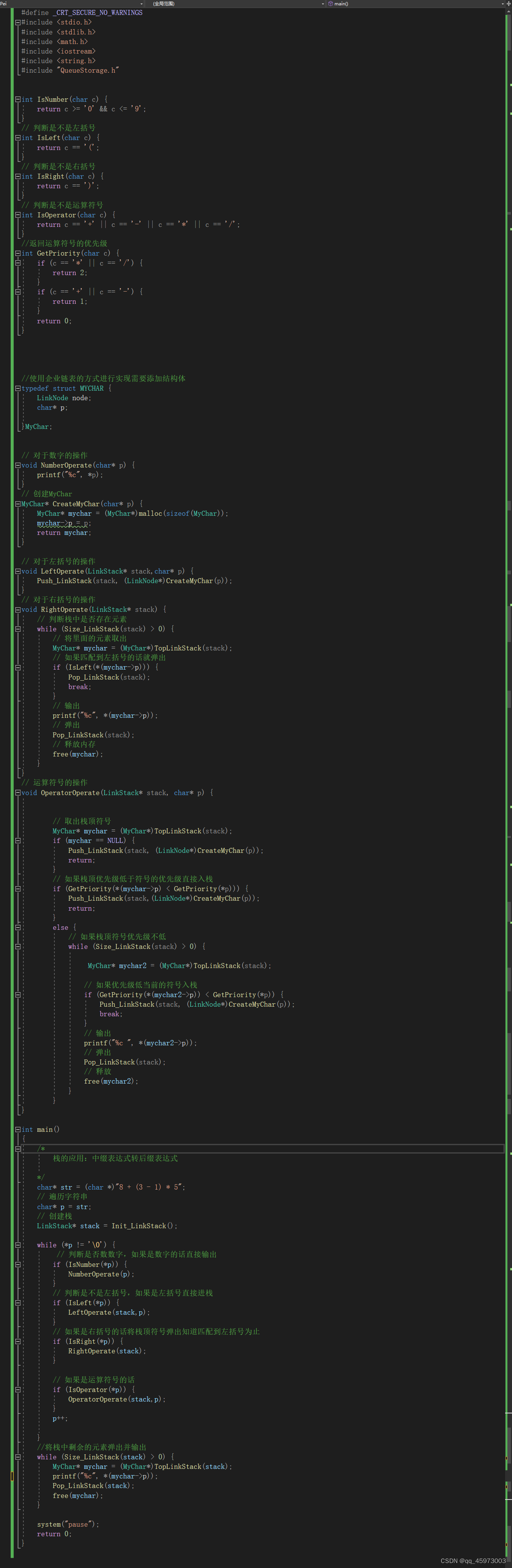Click the 'OperatorOperate(stack,p);' call
512x1568 pixels.
[117, 1399]
